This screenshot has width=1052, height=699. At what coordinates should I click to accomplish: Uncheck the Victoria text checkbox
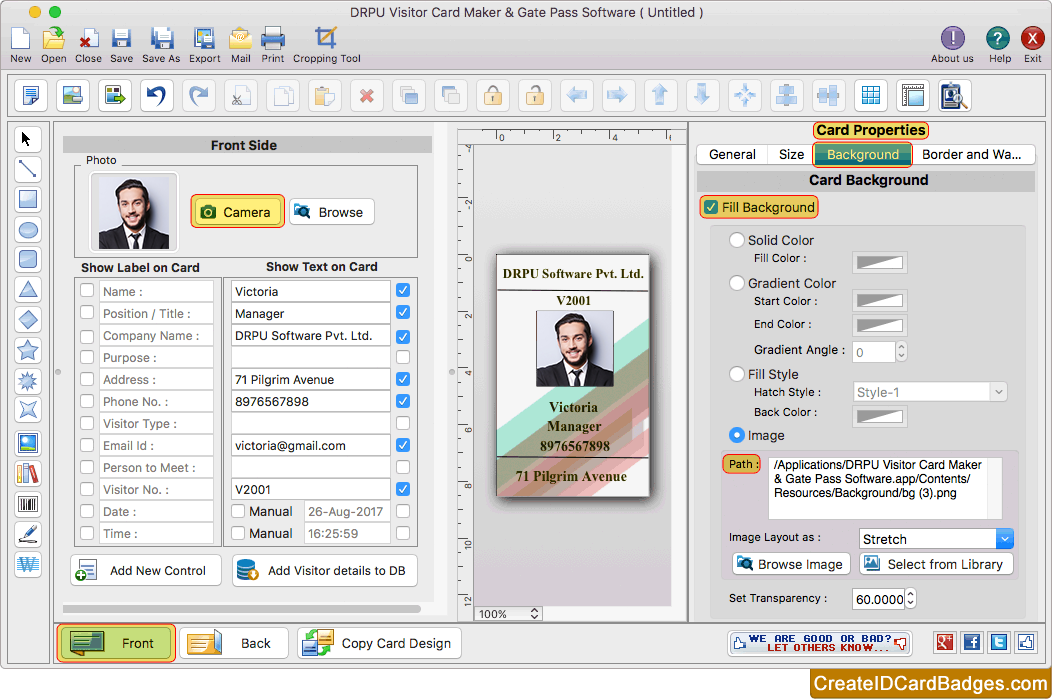pos(403,290)
